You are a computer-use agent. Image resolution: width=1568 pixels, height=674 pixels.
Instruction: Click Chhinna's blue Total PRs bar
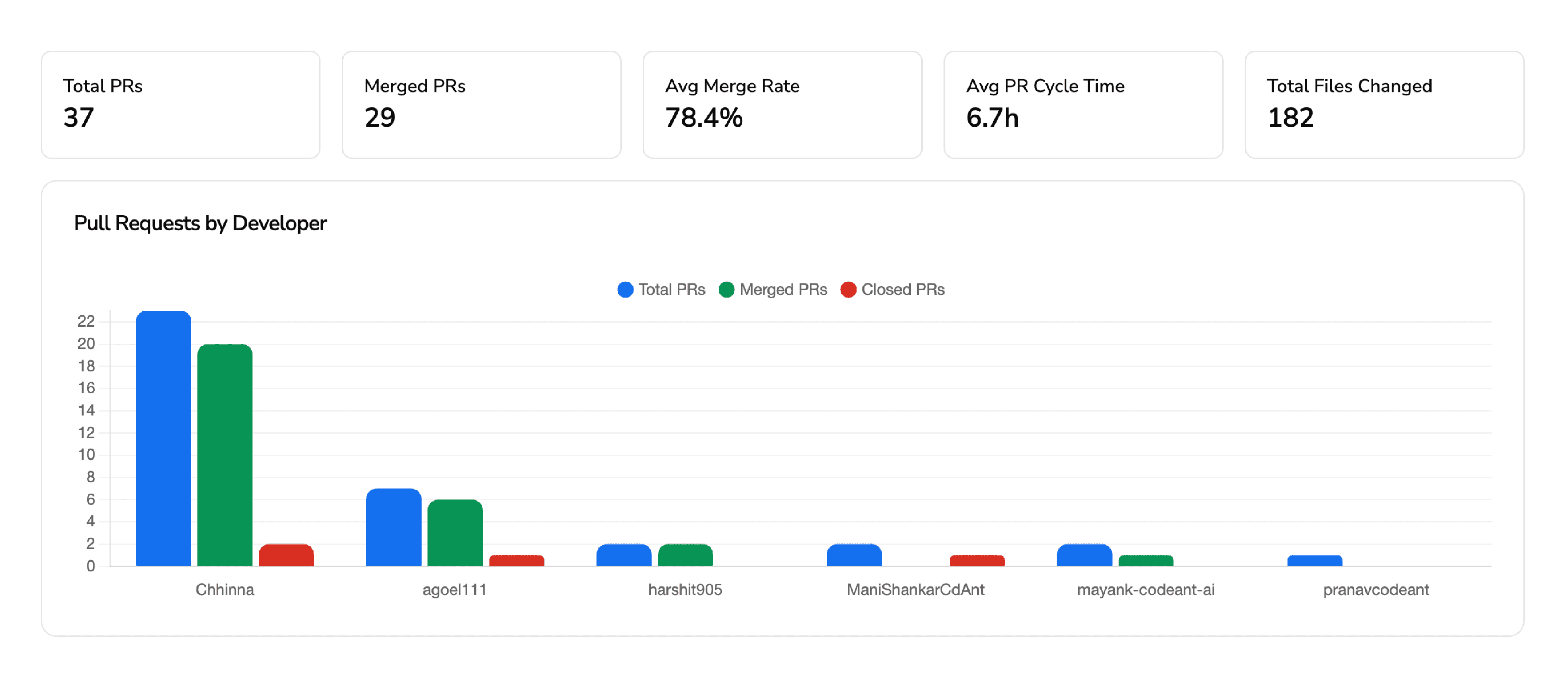click(x=163, y=438)
